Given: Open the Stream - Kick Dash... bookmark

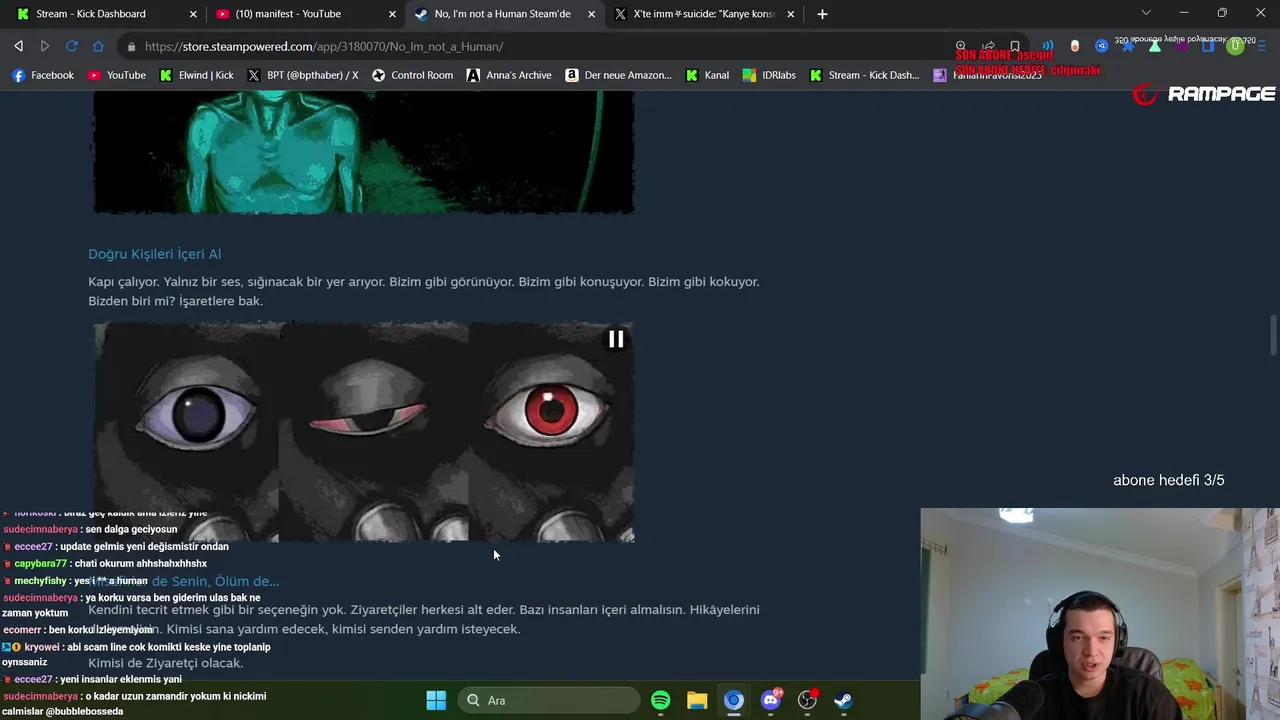Looking at the screenshot, I should pyautogui.click(x=864, y=75).
